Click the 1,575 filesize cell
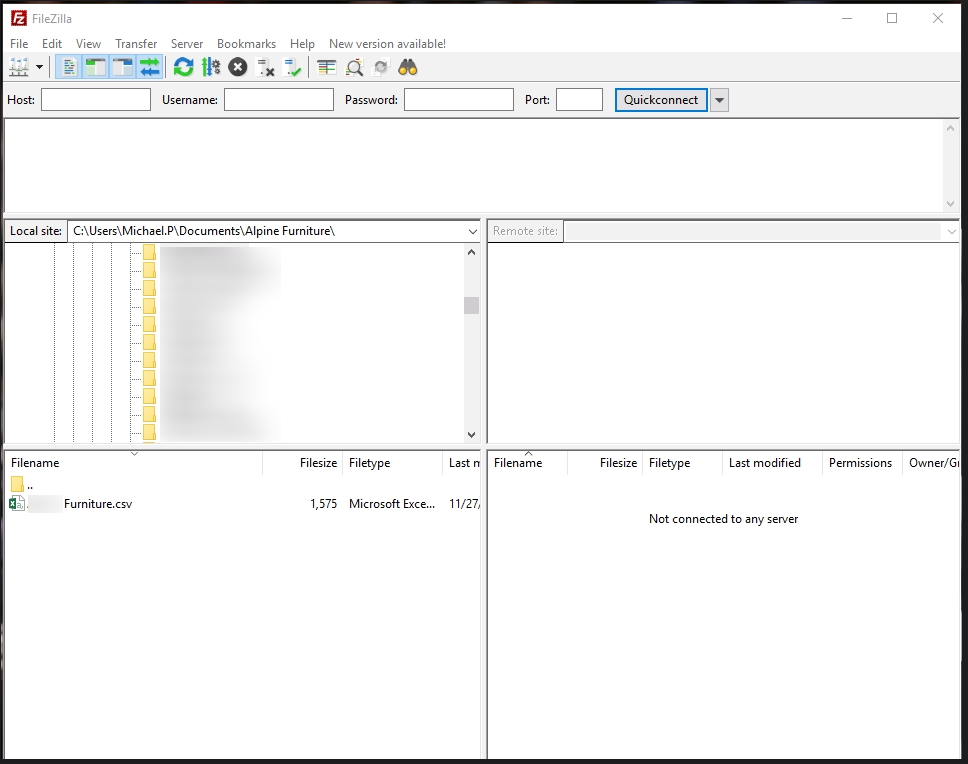The image size is (968, 764). (323, 504)
